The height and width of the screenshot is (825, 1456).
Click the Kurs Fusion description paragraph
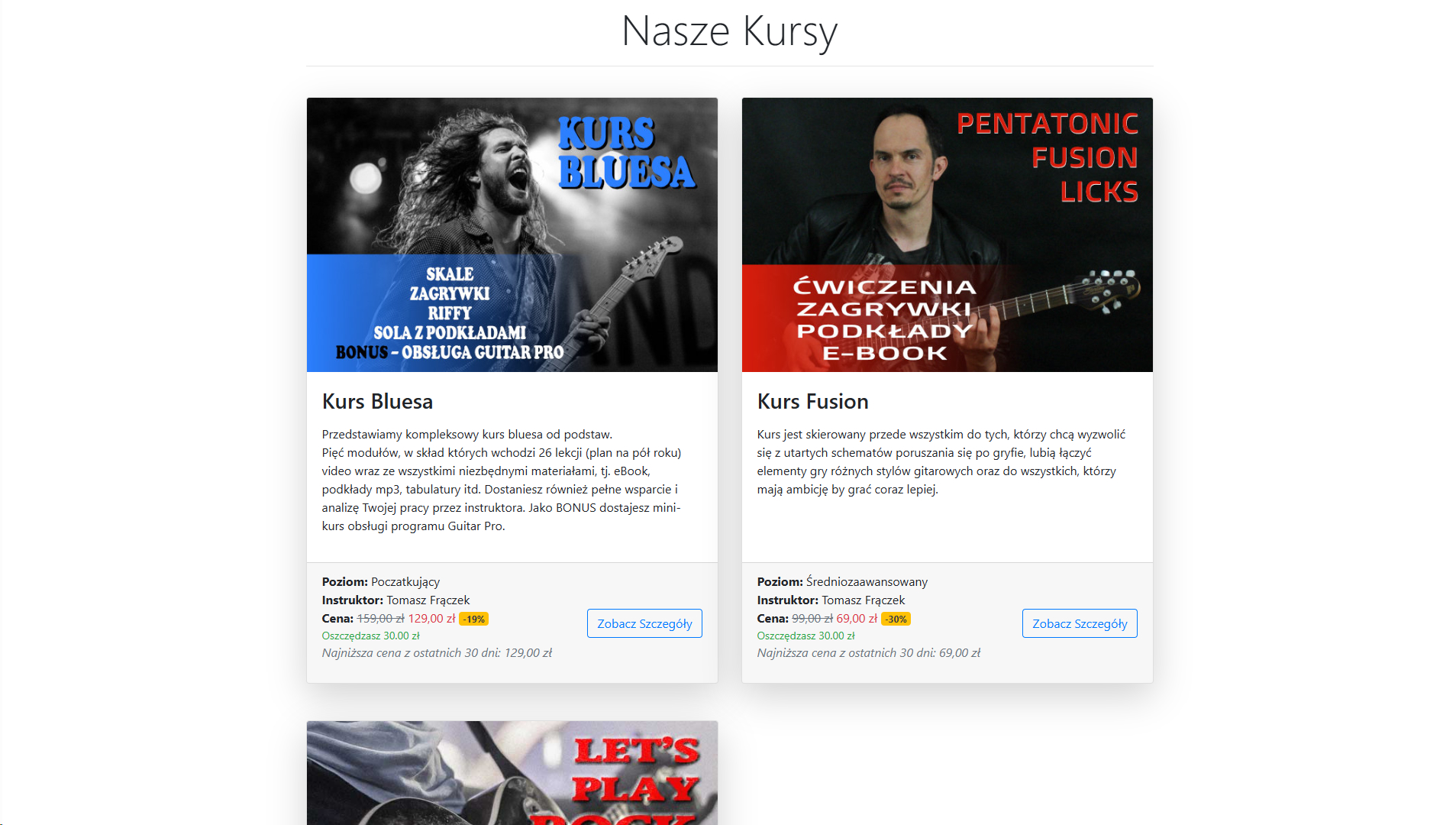point(942,462)
